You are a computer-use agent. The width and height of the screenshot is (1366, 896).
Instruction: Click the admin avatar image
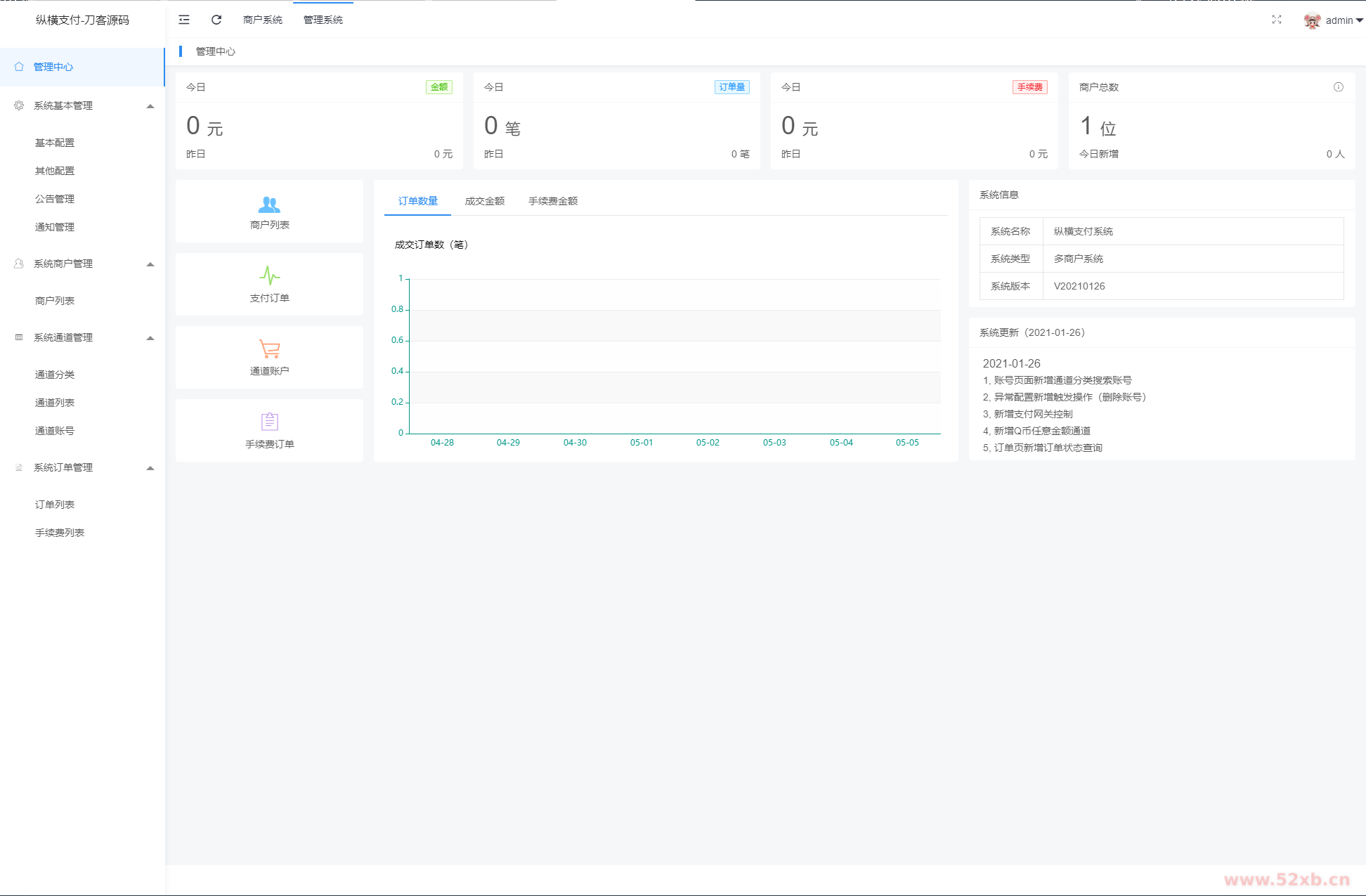click(1311, 20)
